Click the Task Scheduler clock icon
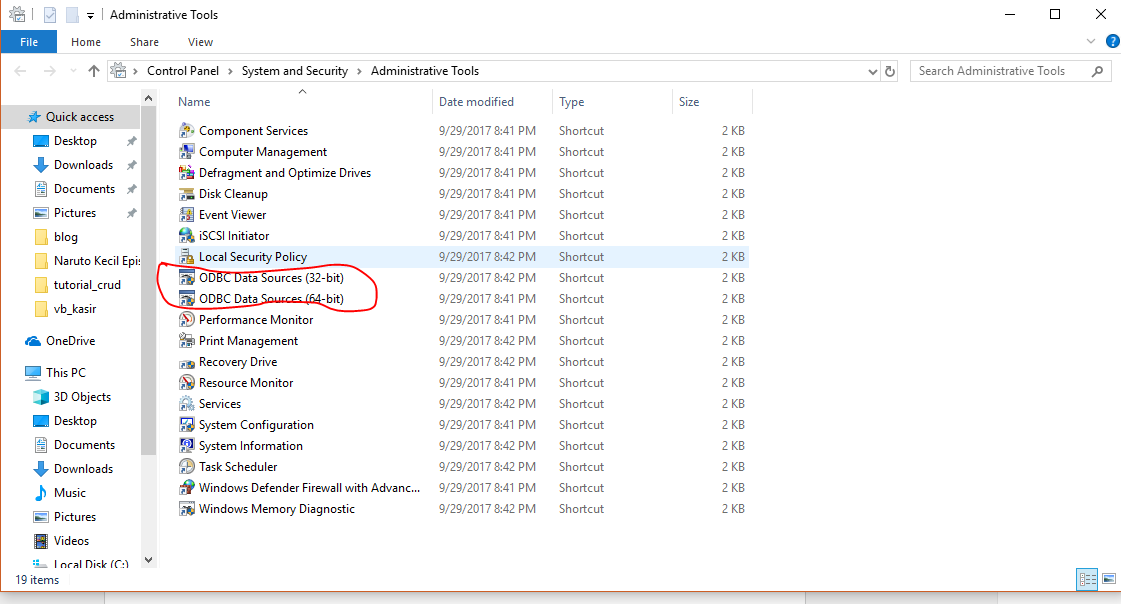The image size is (1121, 604). tap(187, 466)
